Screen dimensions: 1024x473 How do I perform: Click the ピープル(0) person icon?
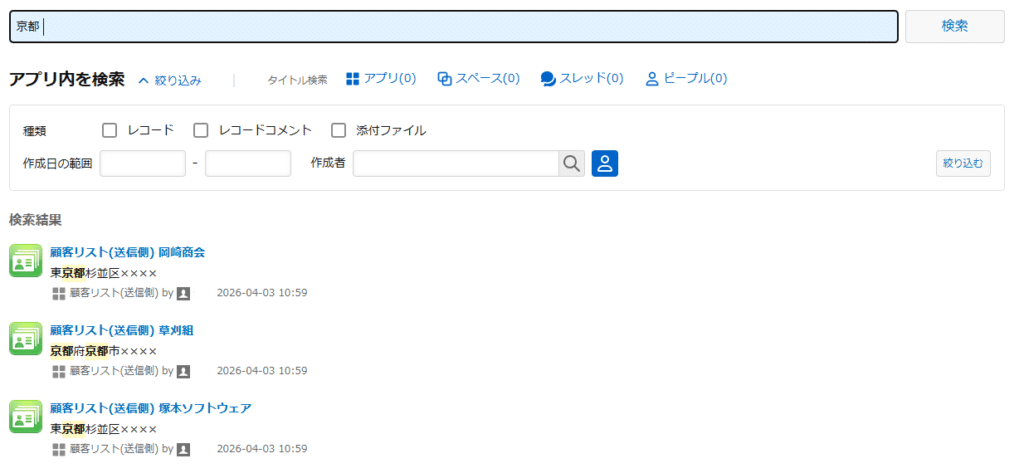[x=652, y=79]
